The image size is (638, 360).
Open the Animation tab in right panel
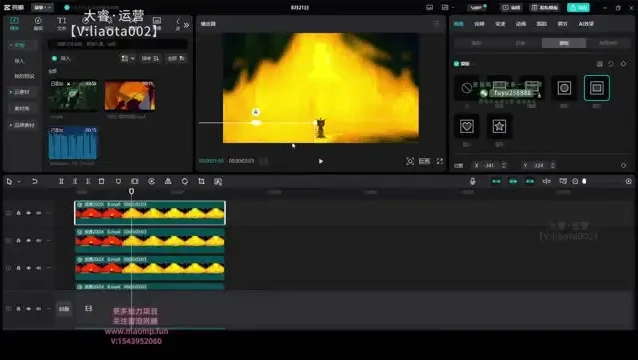click(x=521, y=24)
